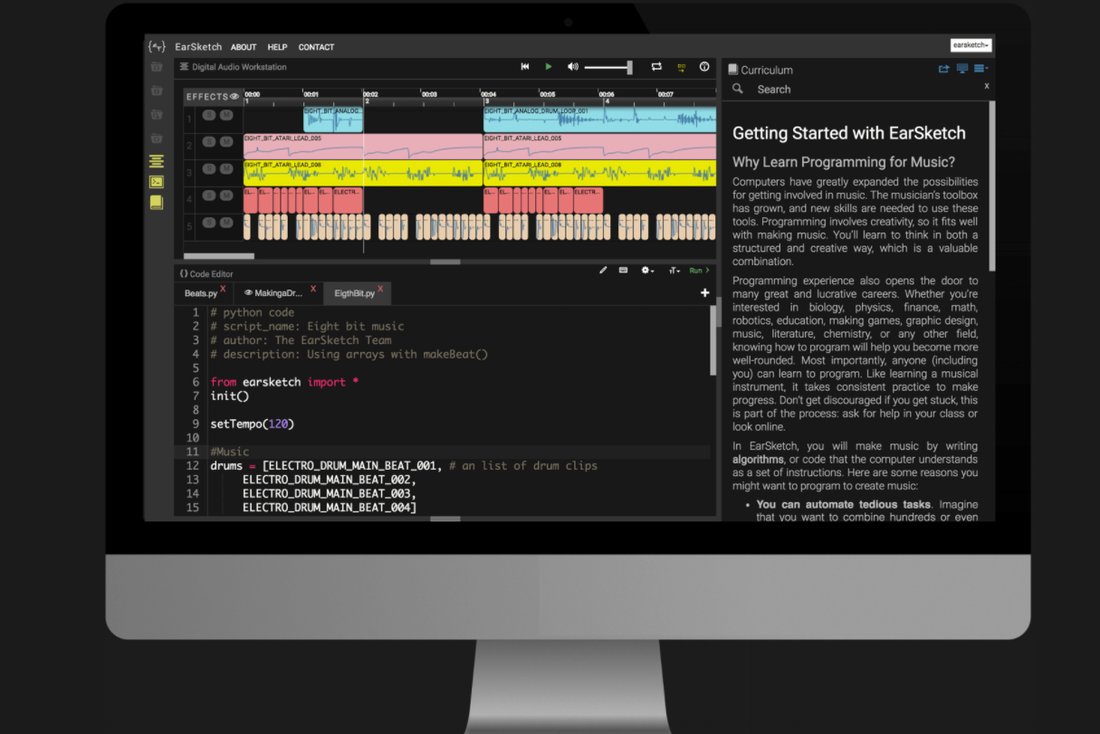Screen dimensions: 1100x734
Task: Click code line 9 setTempo(120)
Action: (x=252, y=424)
